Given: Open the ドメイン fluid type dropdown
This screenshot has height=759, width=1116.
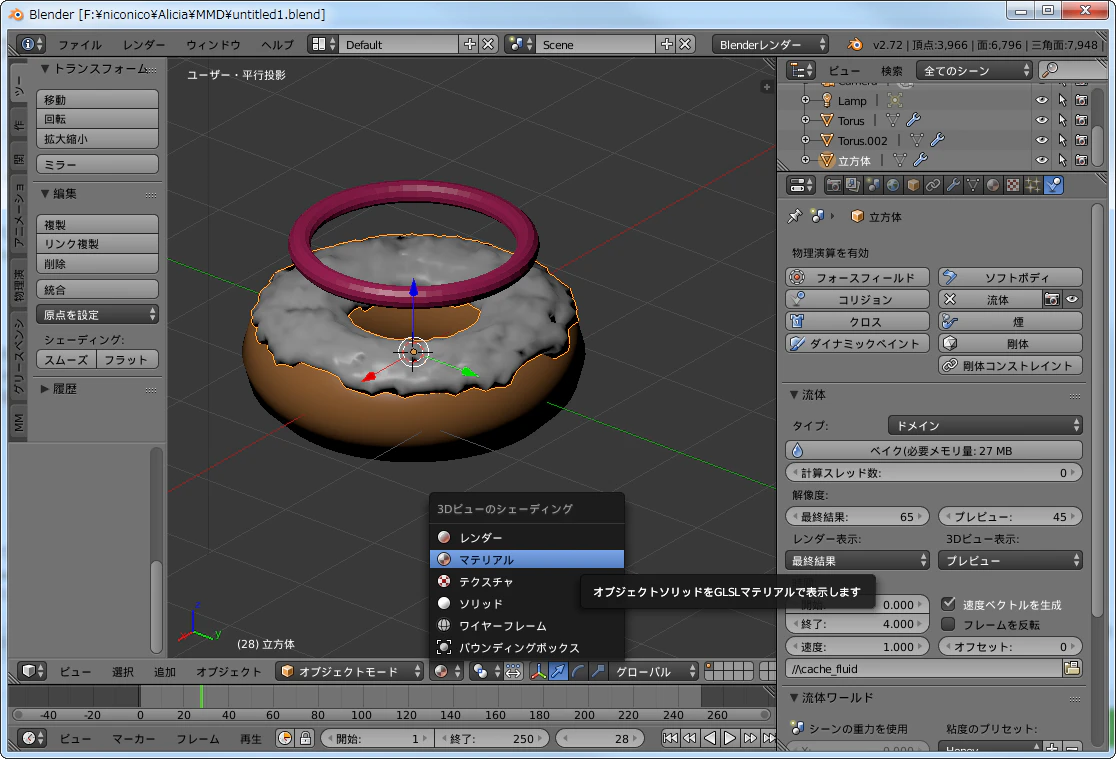Looking at the screenshot, I should 985,426.
